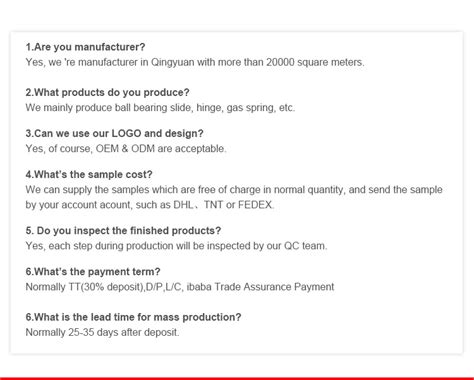474x380 pixels.
Task: Click heading "4.What's the sample cost?"
Action: (89, 174)
